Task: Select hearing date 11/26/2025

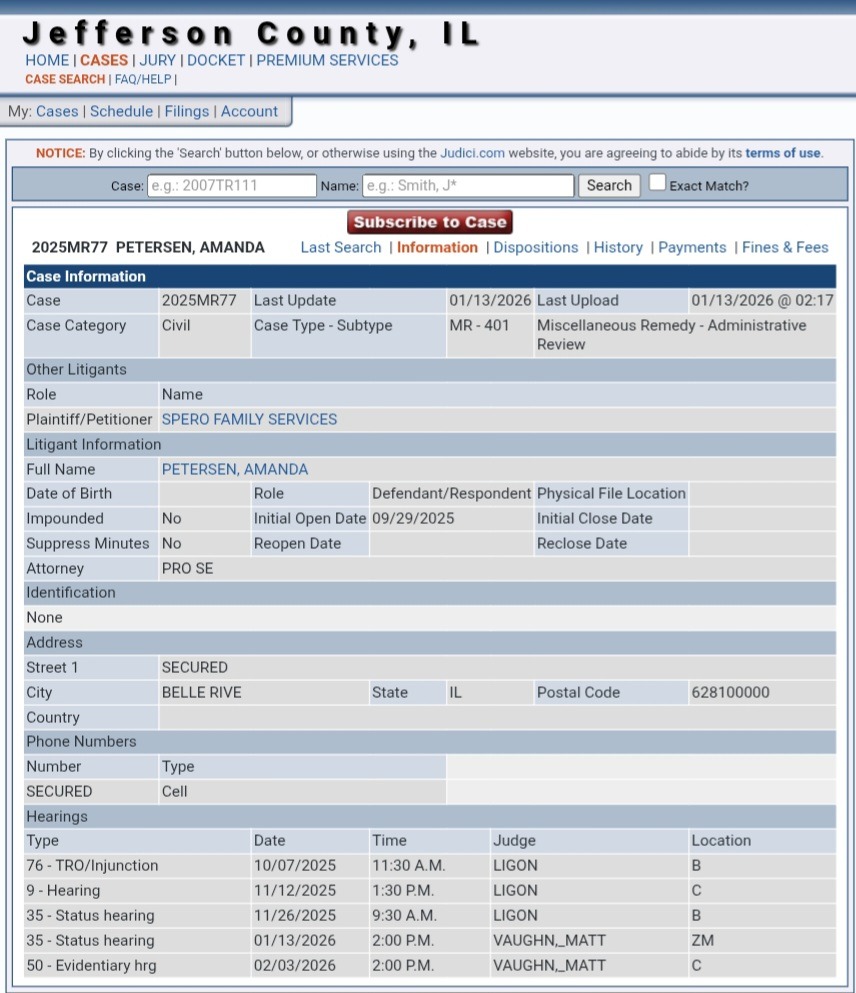Action: pyautogui.click(x=294, y=916)
